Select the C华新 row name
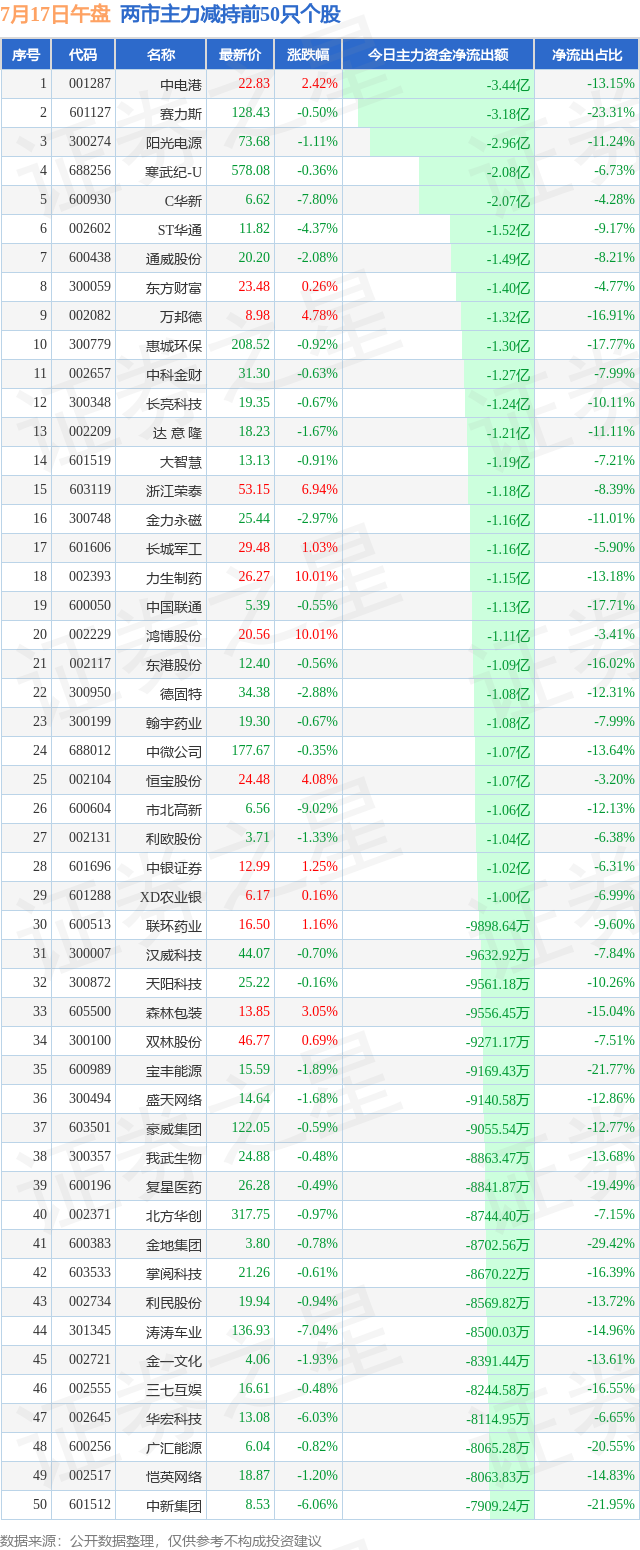Screen dimensions: 640x1550 point(183,200)
